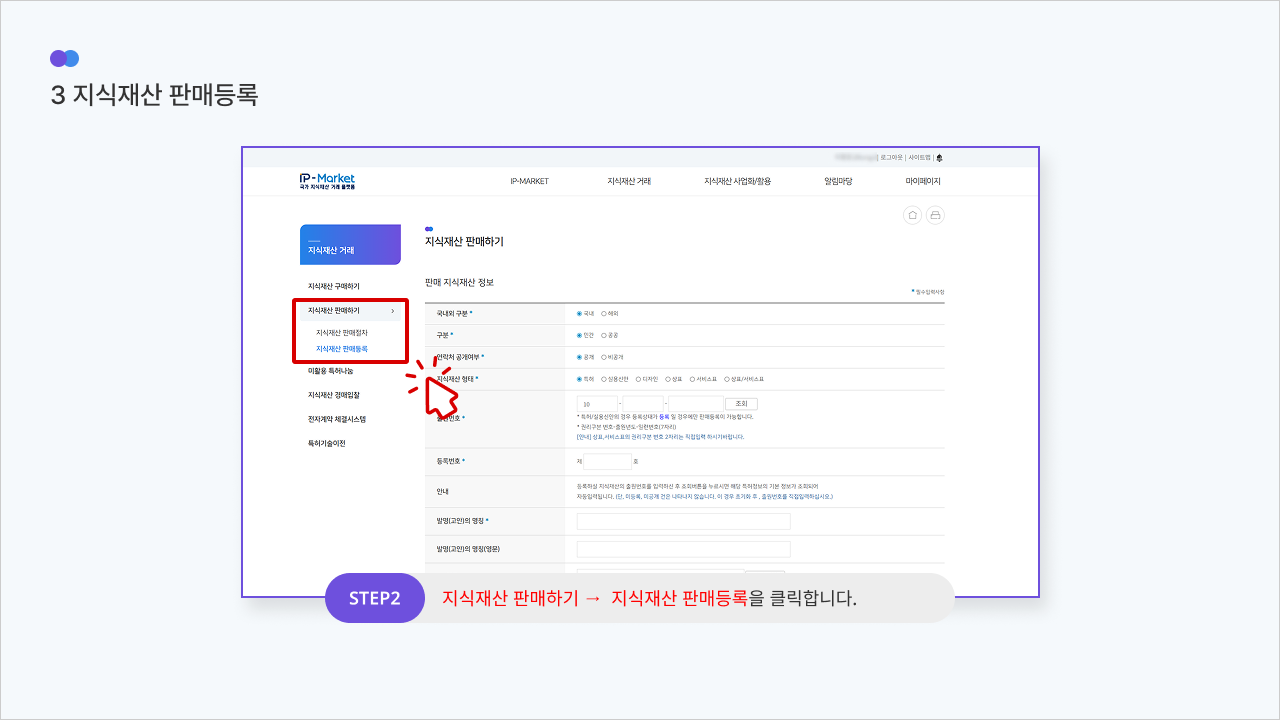Screen dimensions: 1280x720
Task: Open 마이페이지 in the top navigation
Action: click(923, 181)
